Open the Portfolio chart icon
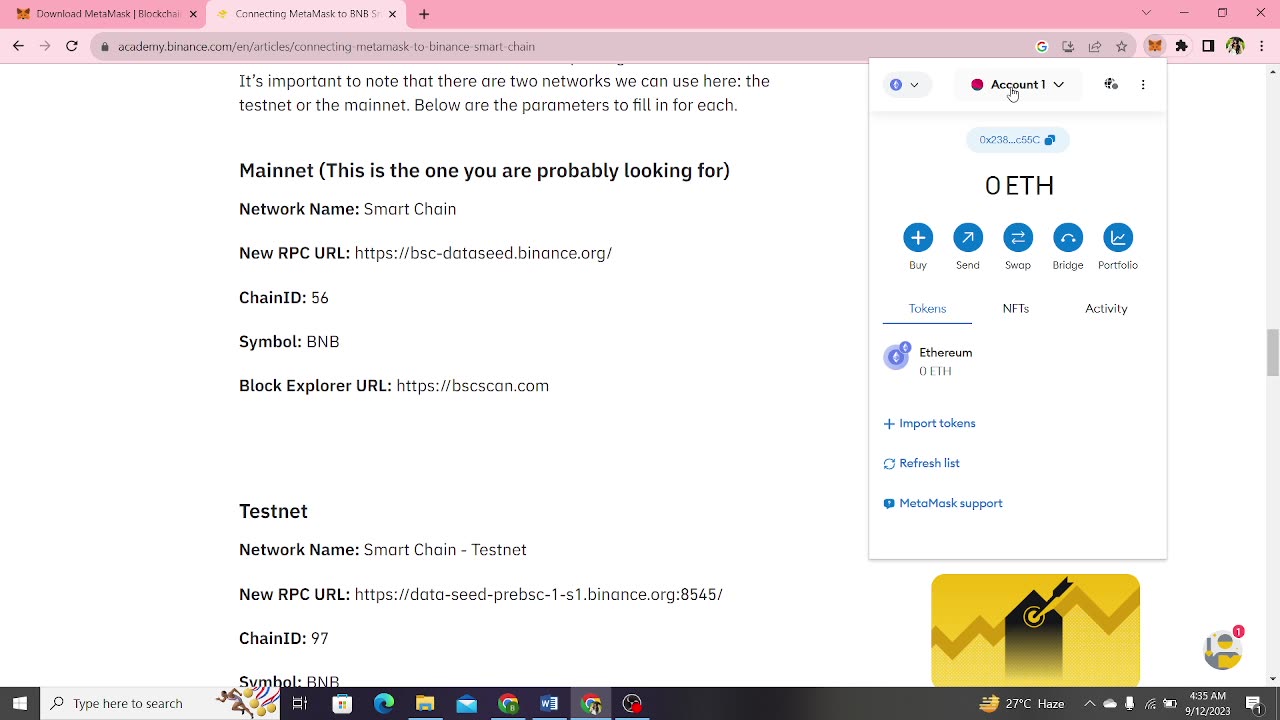 pos(1118,237)
